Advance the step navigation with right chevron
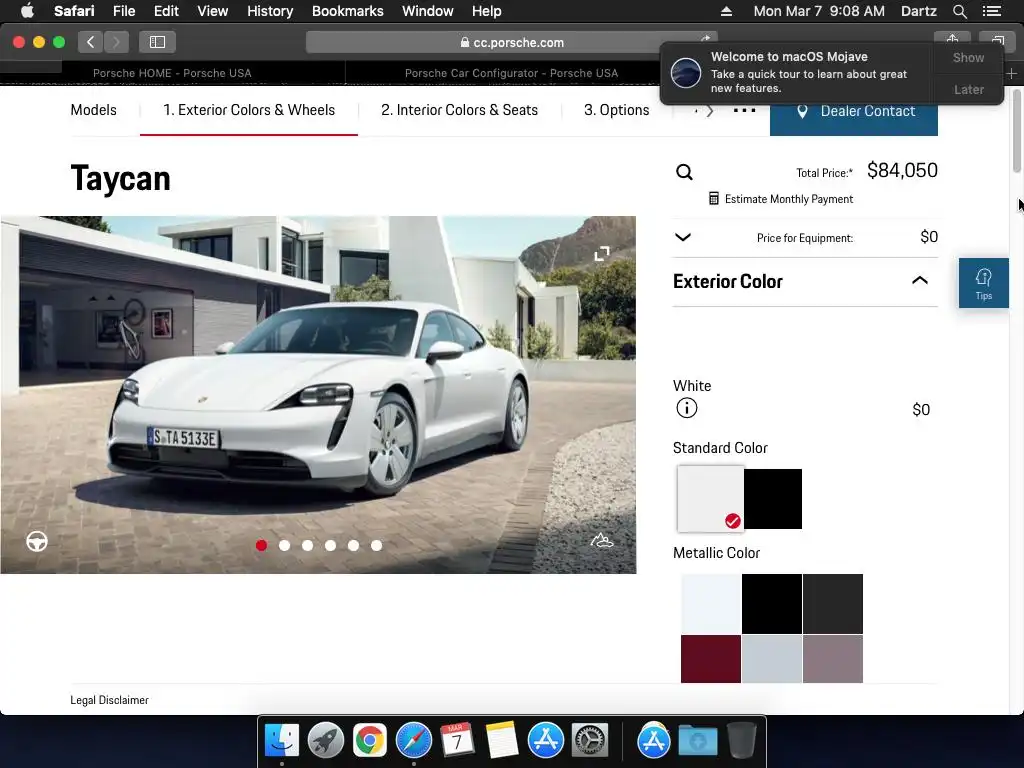The width and height of the screenshot is (1024, 768). pyautogui.click(x=710, y=111)
